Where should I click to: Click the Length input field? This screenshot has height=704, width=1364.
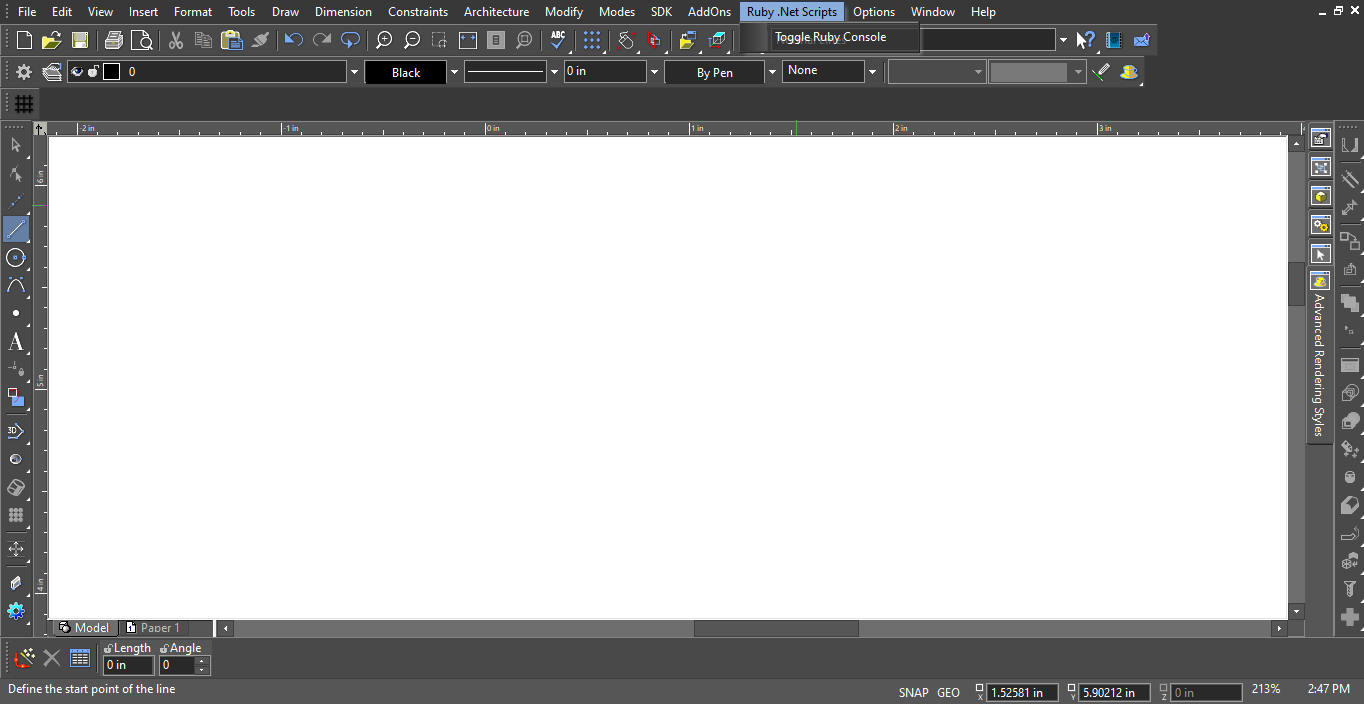click(x=128, y=665)
